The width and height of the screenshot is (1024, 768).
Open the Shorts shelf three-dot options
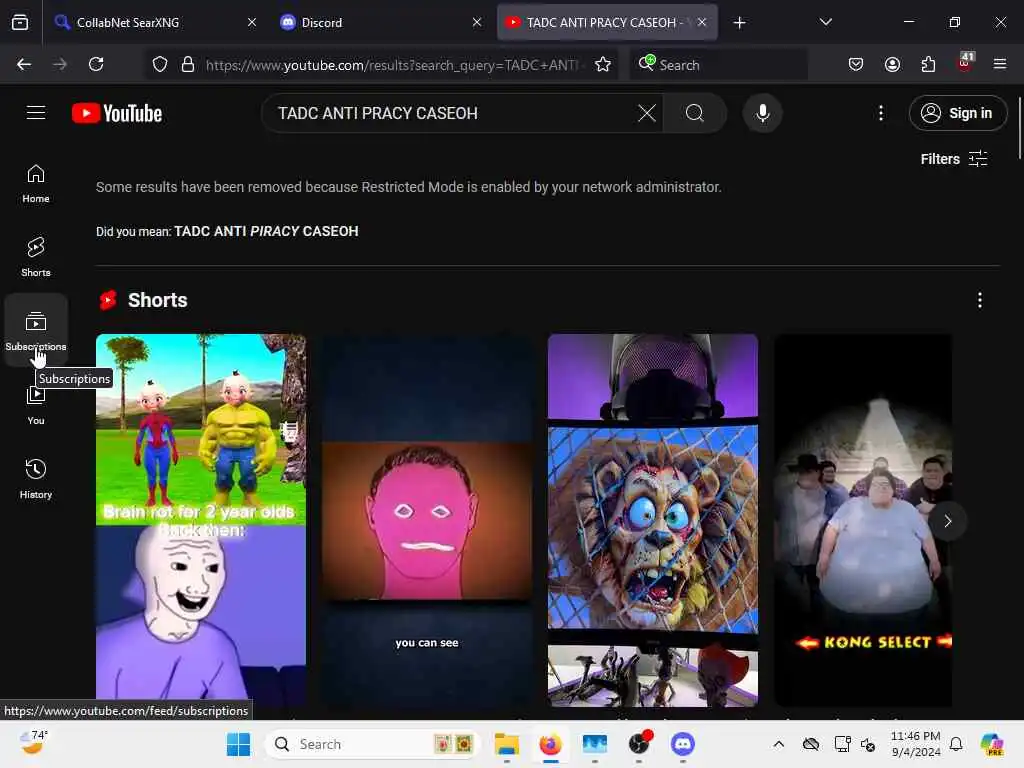pos(979,300)
